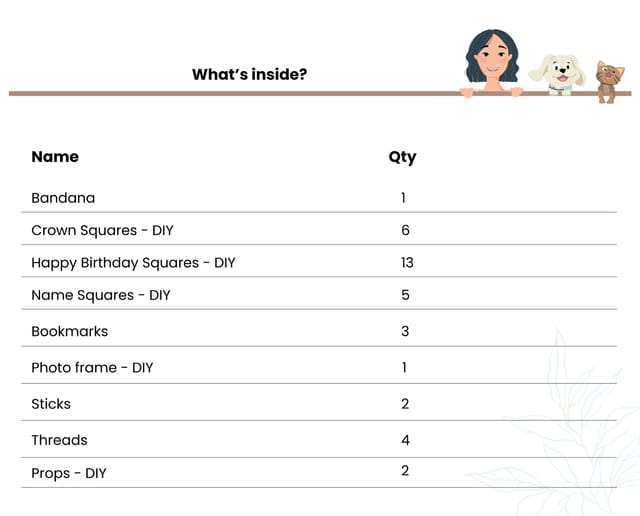Select the Crown Squares - DIY item
The image size is (640, 516).
(102, 230)
